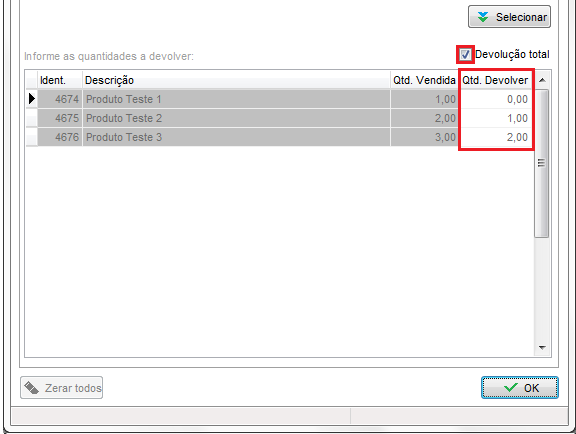This screenshot has width=576, height=434.
Task: Click the green arrows icon on Selecionar
Action: (x=483, y=17)
